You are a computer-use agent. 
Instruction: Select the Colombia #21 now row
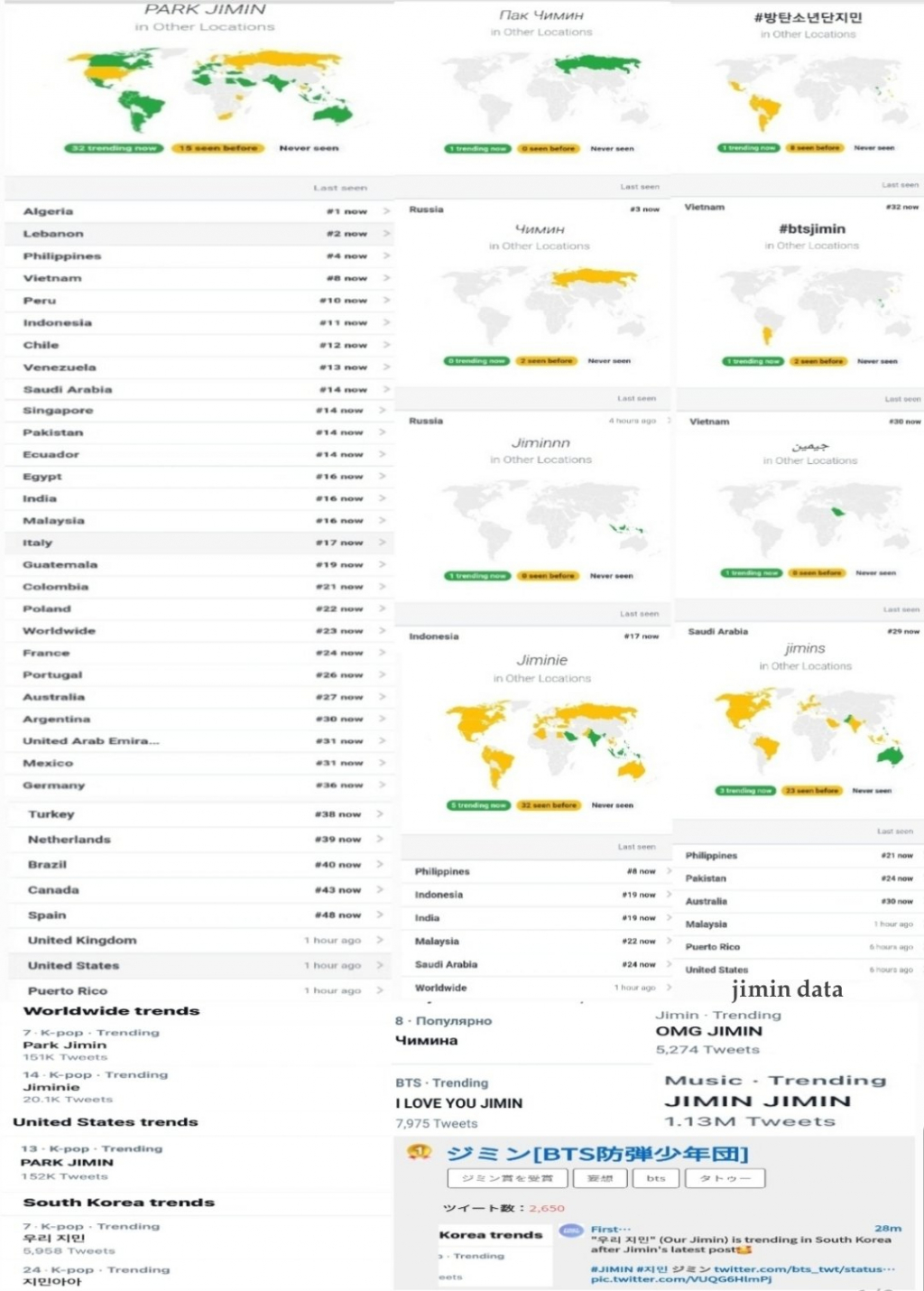pos(199,587)
